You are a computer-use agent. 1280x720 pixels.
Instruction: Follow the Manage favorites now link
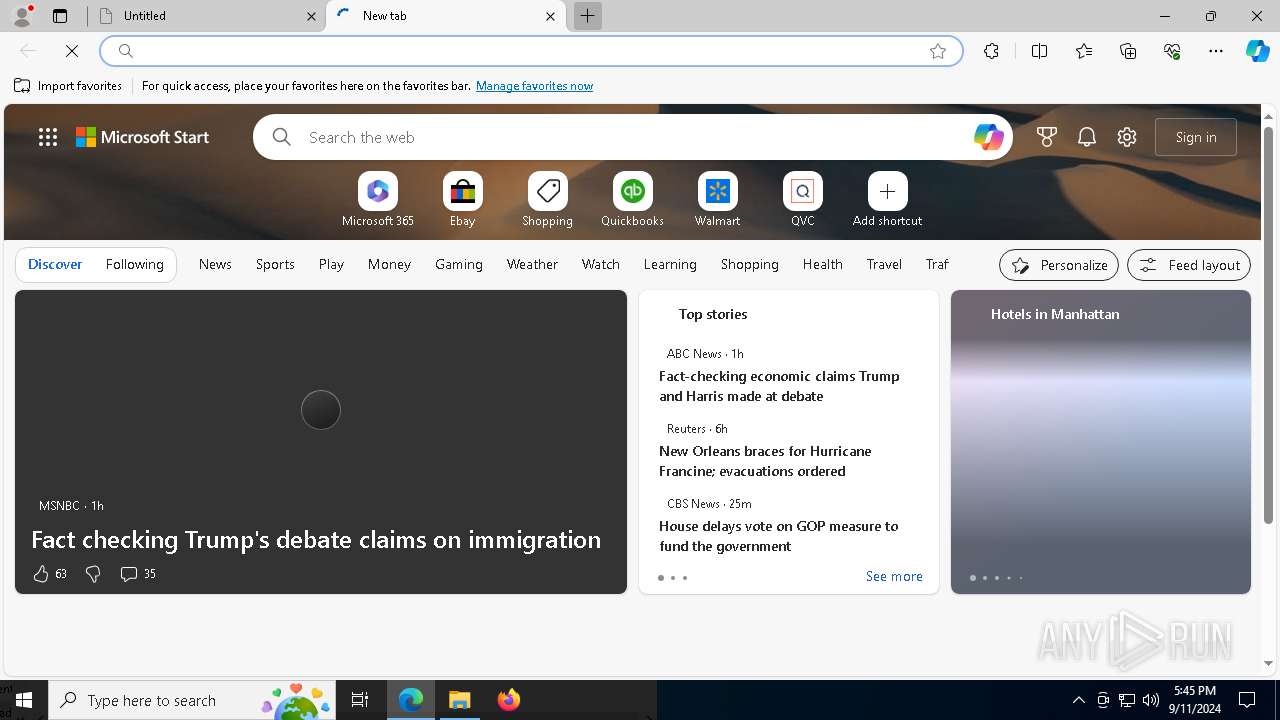click(534, 86)
